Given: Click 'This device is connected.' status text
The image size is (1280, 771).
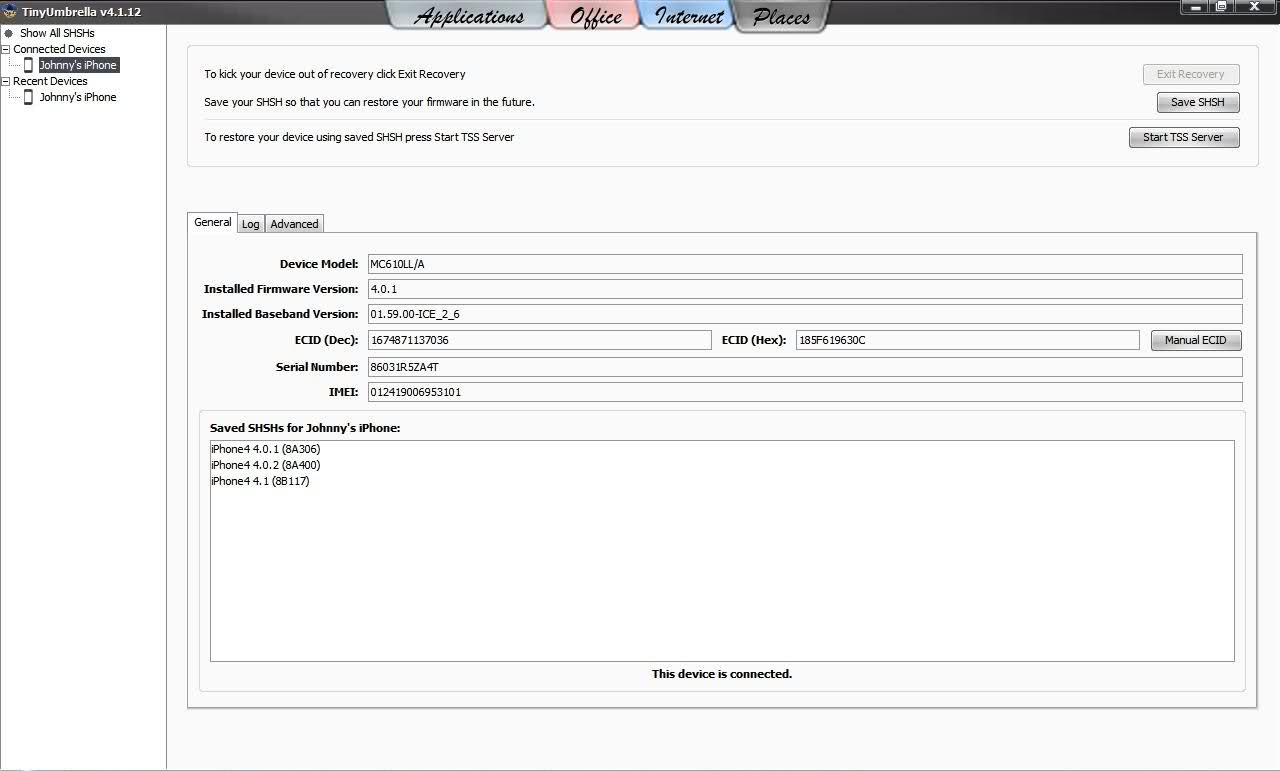Looking at the screenshot, I should (x=722, y=674).
